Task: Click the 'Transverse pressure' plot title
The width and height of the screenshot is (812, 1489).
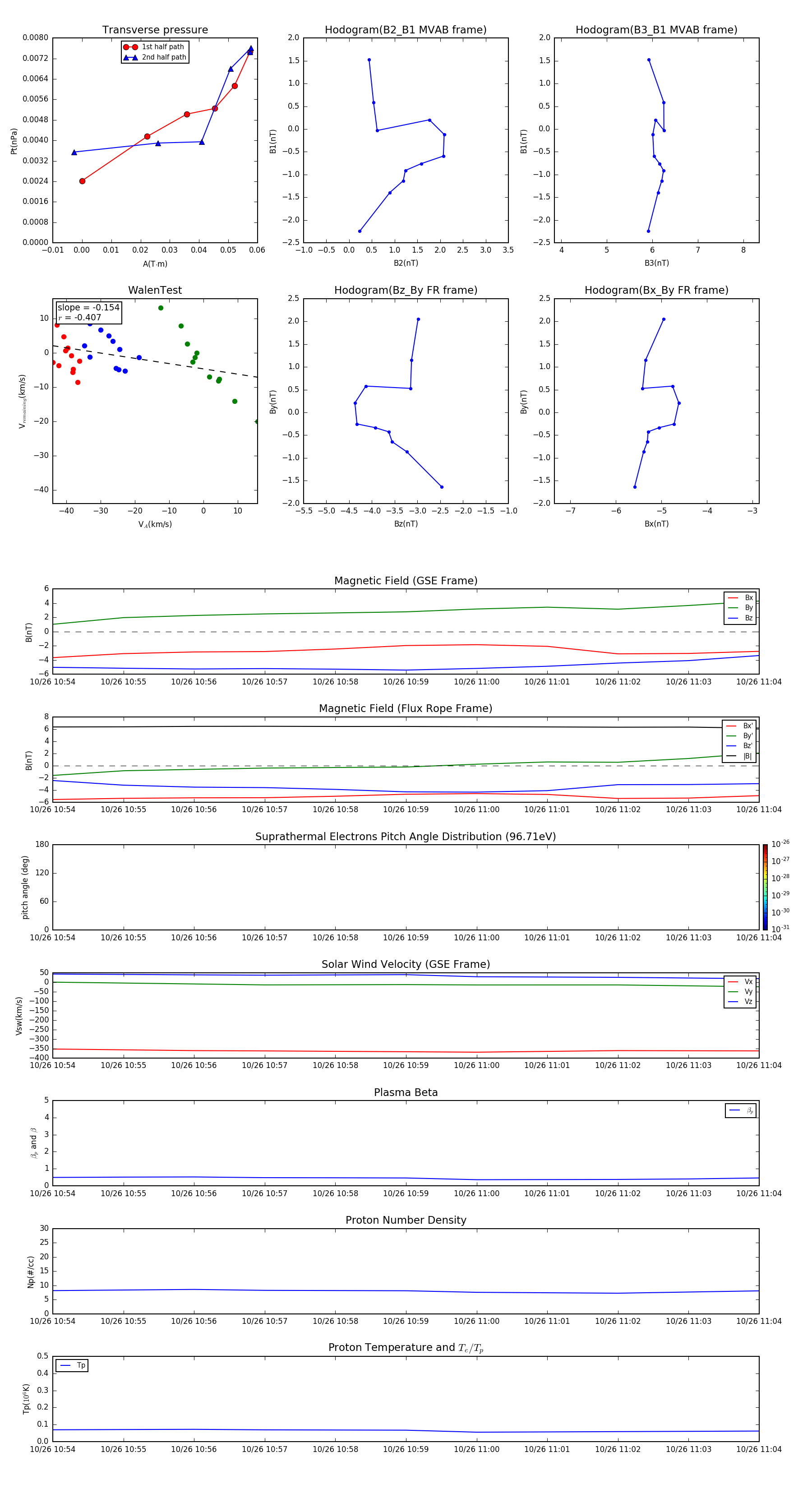Action: pos(155,30)
